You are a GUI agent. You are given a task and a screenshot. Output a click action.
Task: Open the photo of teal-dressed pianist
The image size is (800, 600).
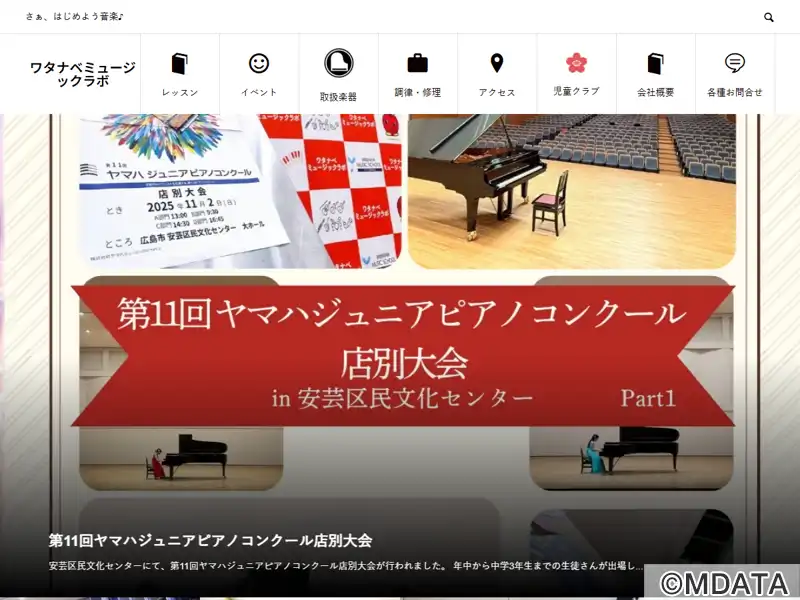[x=632, y=458]
